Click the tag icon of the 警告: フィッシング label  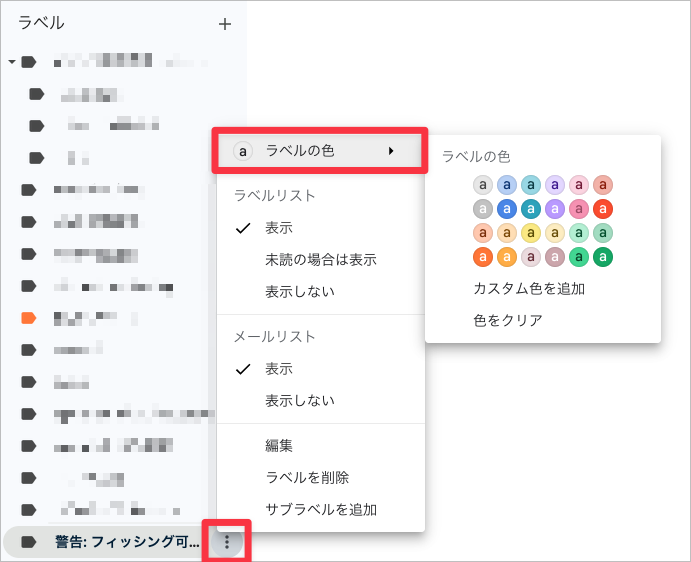(x=28, y=542)
